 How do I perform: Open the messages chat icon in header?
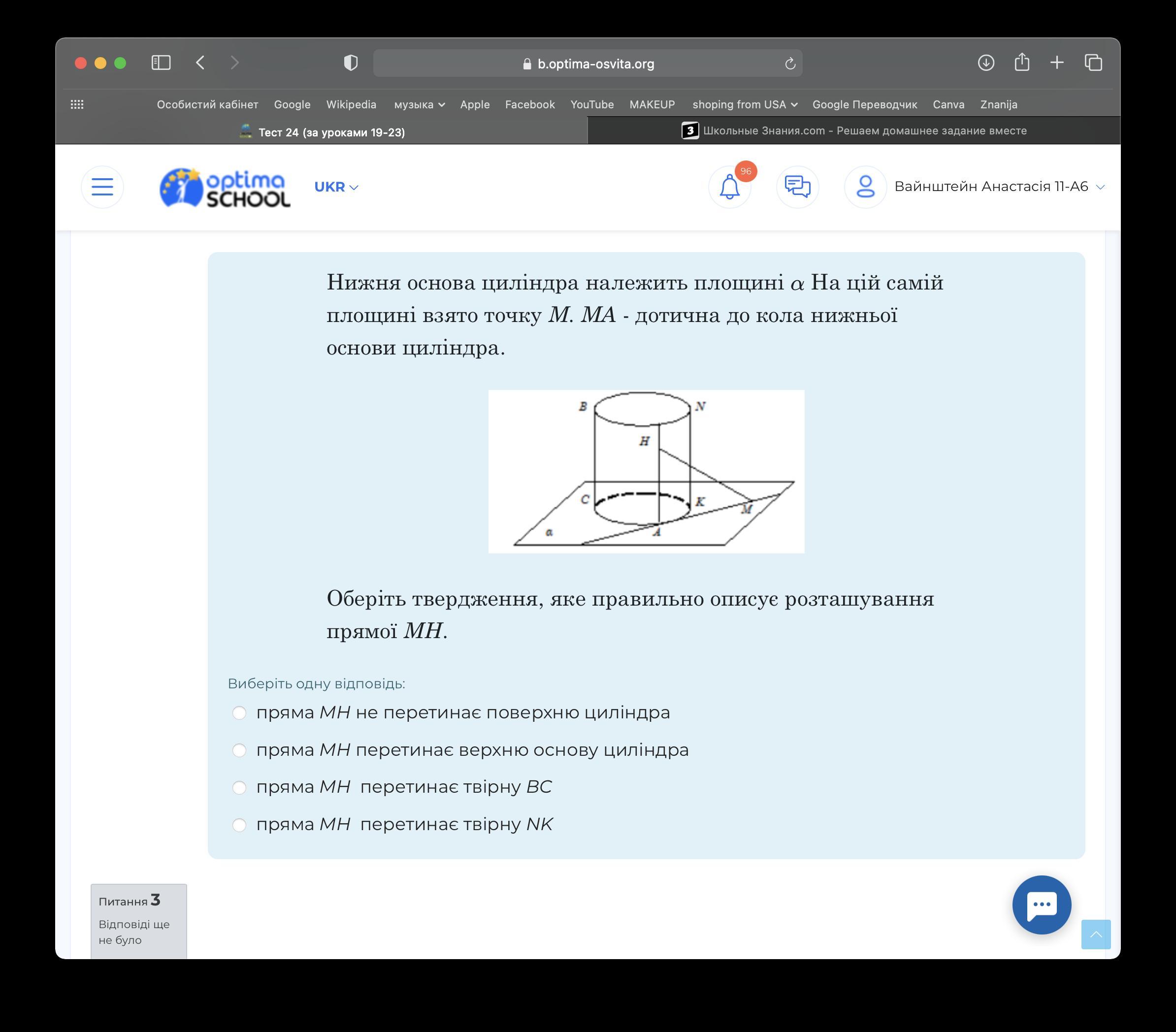[797, 187]
